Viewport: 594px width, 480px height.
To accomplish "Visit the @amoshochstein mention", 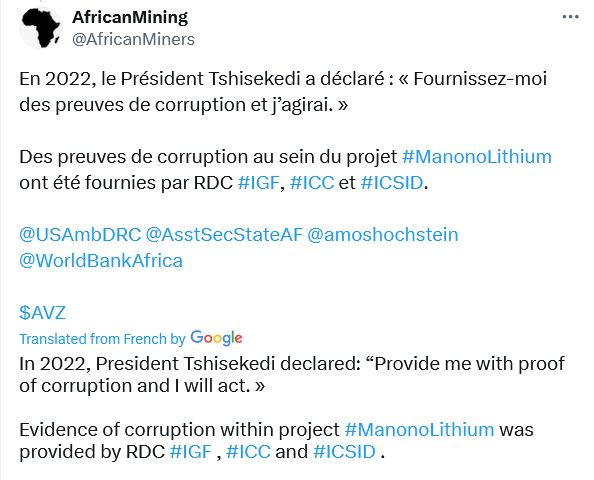I will [383, 235].
